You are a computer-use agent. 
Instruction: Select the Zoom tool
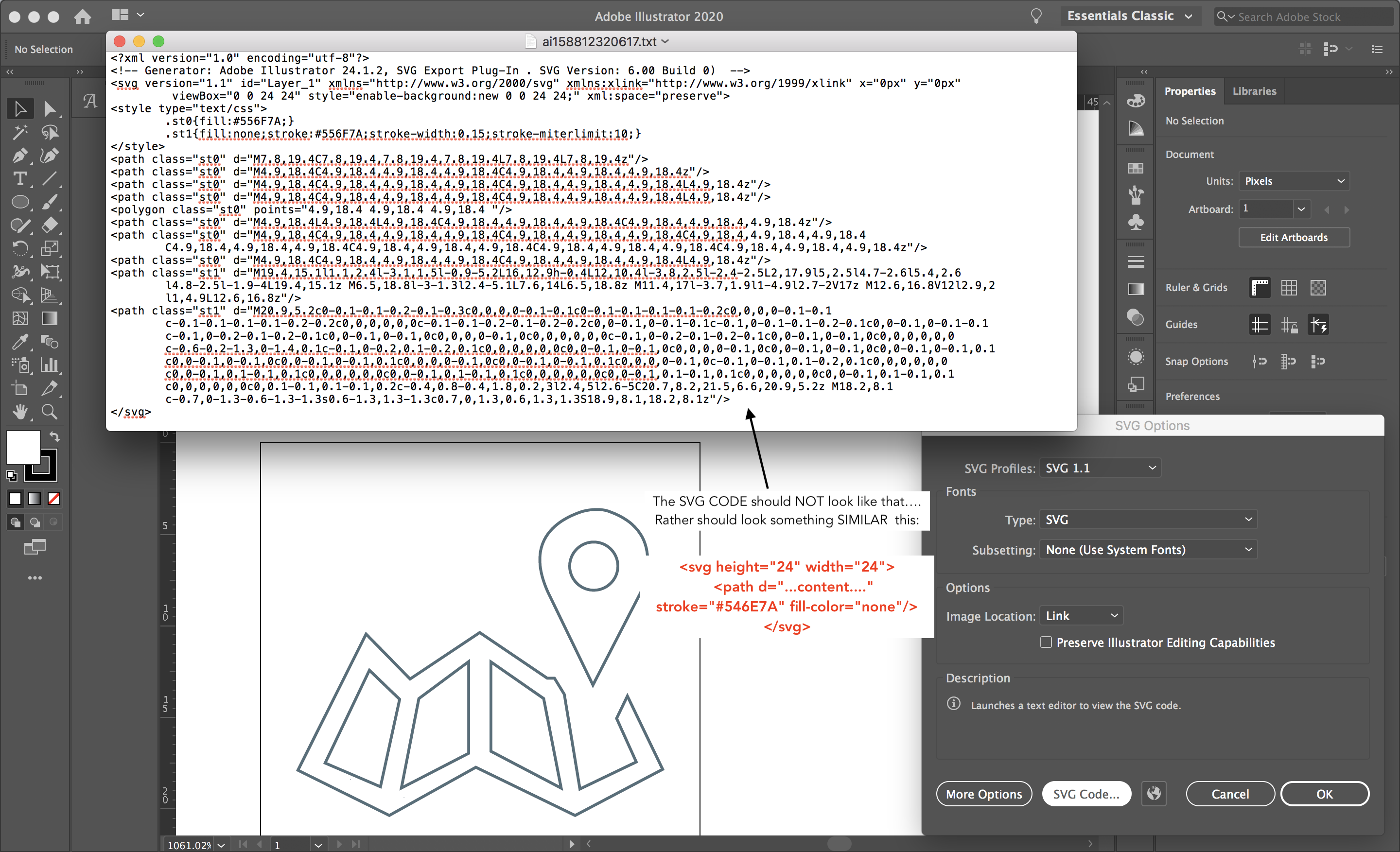(x=50, y=411)
